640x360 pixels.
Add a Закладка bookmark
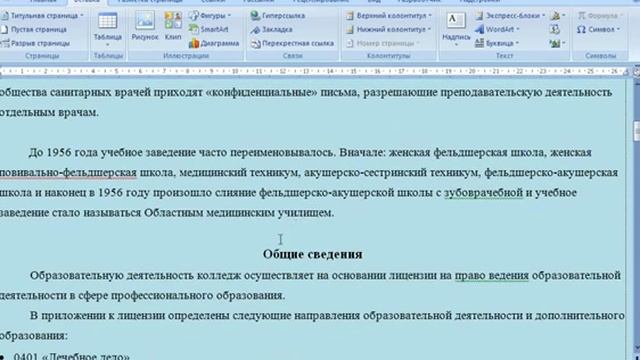(x=271, y=29)
